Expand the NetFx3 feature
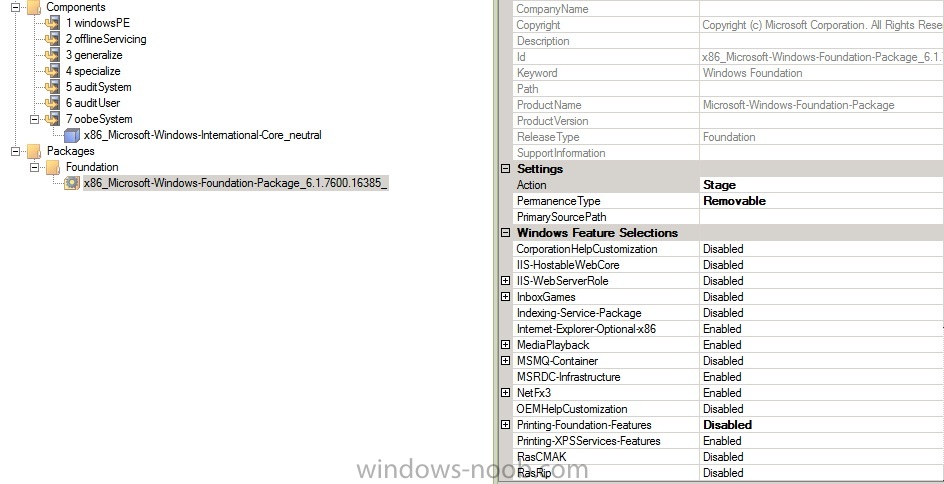The width and height of the screenshot is (944, 484). tap(506, 392)
